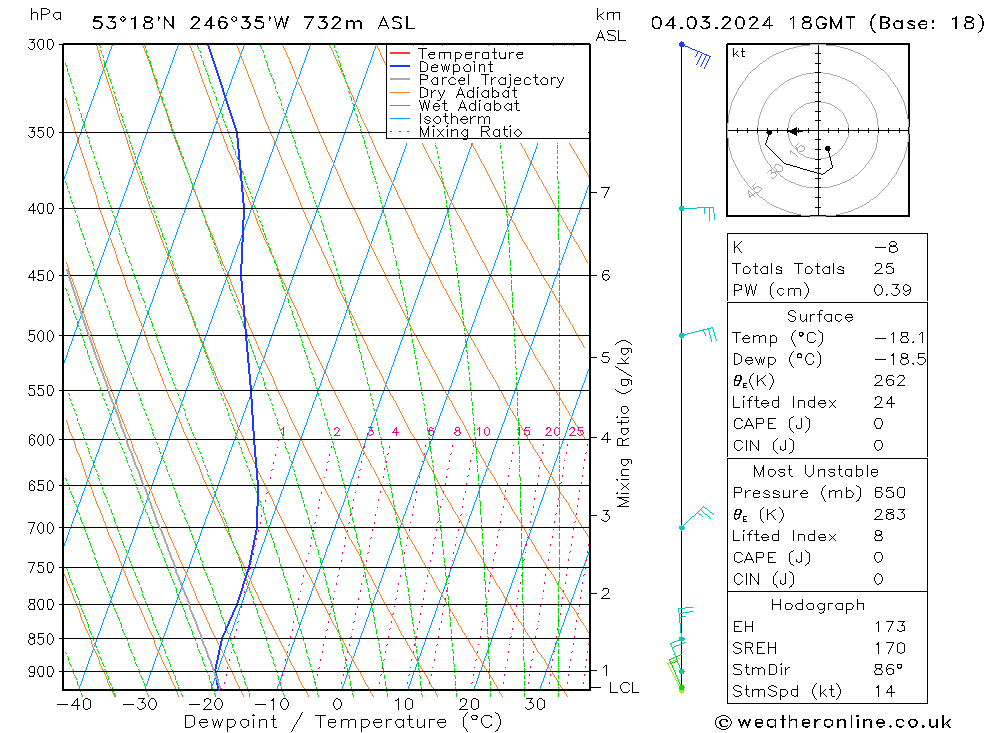Screen dimensions: 1000x733
Task: Click the Pressure (mb) value 650
Action: (x=890, y=492)
